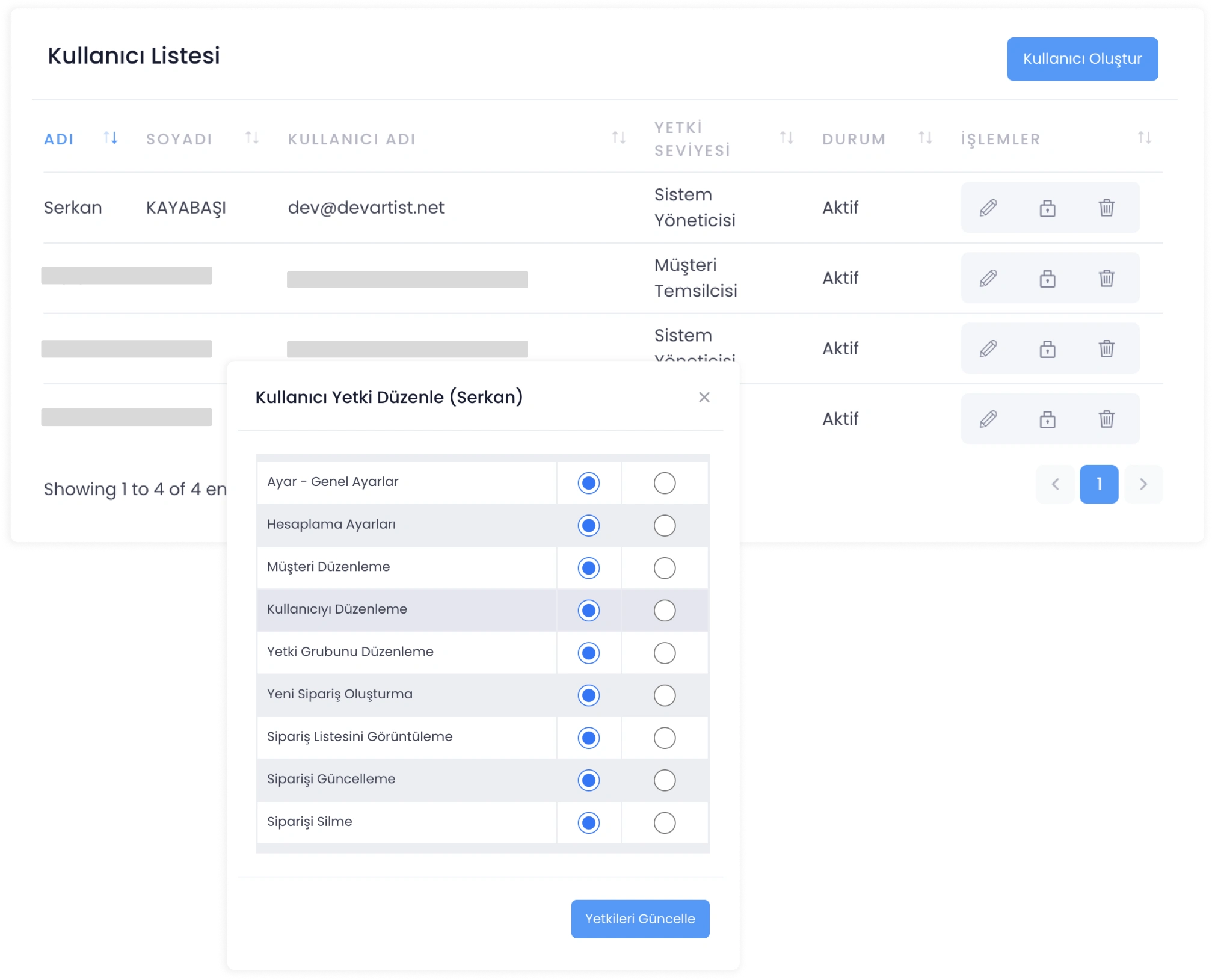Select second radio for Hesaplama Ayarları

pos(665,525)
